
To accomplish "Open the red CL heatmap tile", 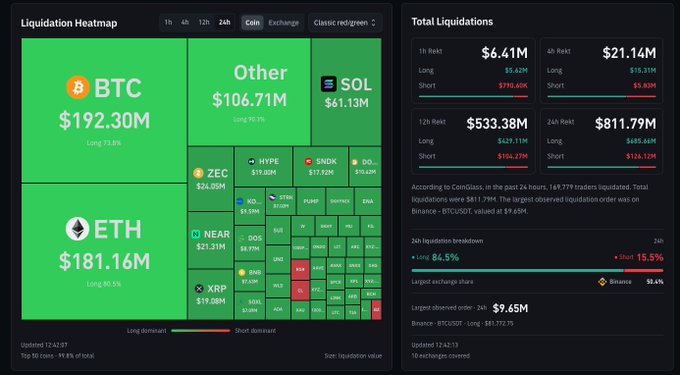I will click(300, 290).
